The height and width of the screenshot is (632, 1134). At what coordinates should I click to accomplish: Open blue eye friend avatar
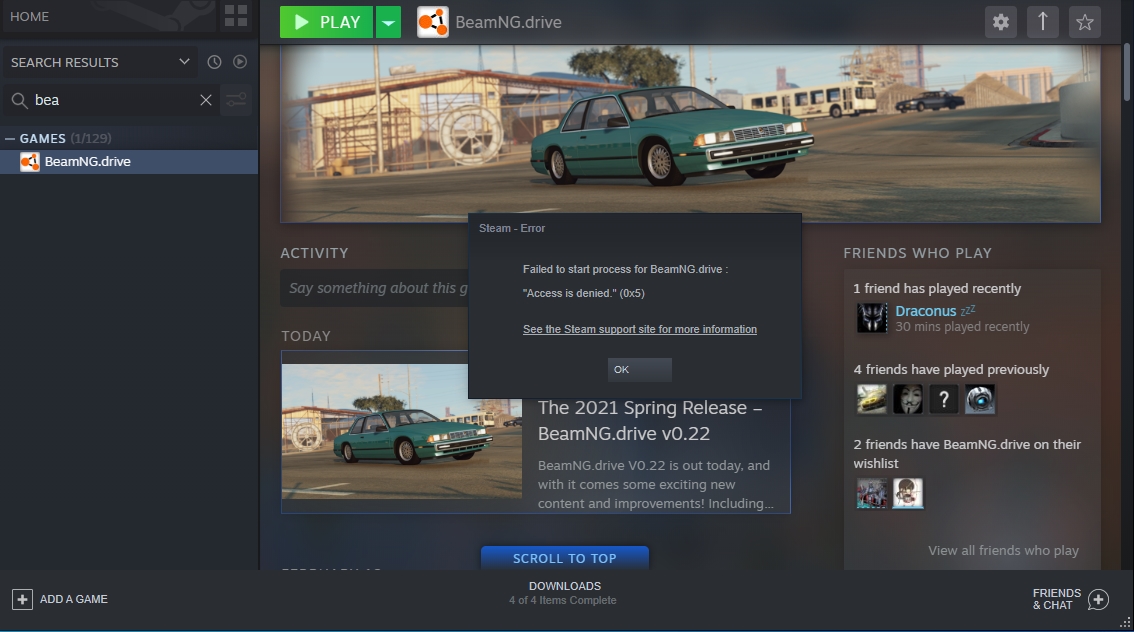tap(980, 399)
